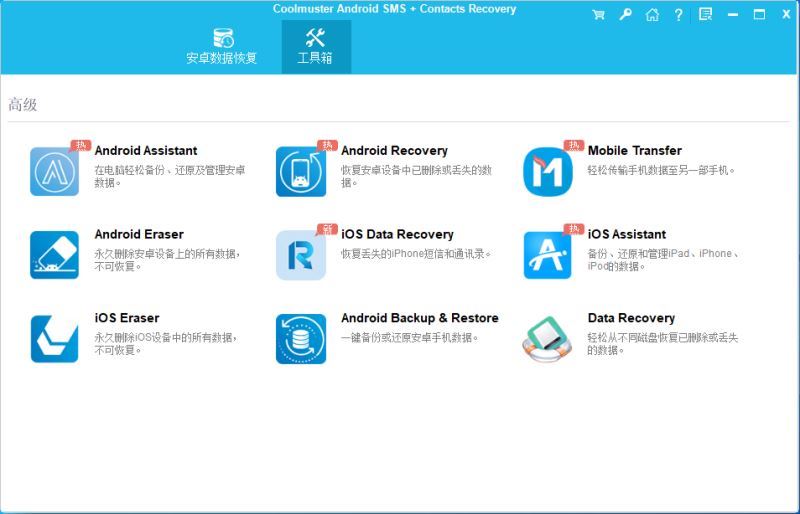Click the Android Assistant description text
The height and width of the screenshot is (514, 800).
[170, 176]
